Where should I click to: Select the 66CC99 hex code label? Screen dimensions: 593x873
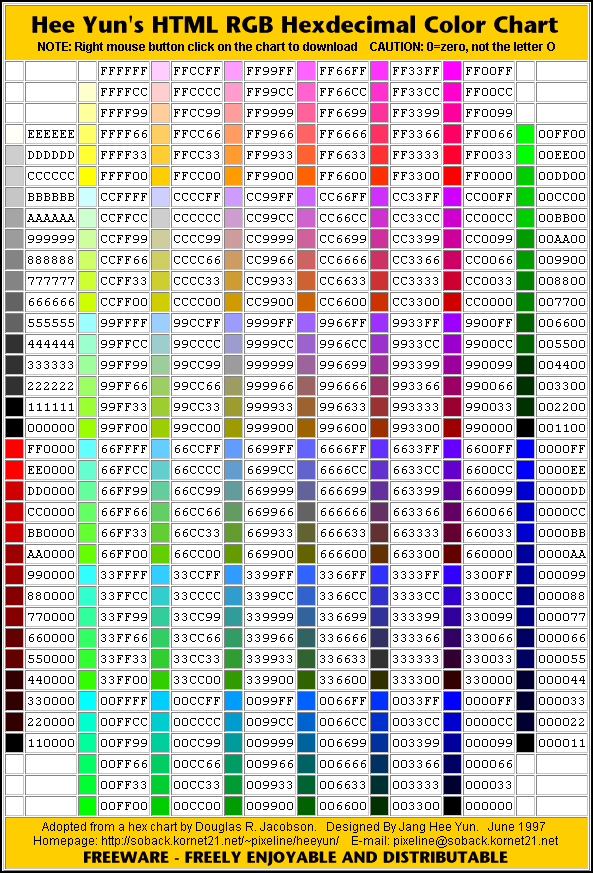point(197,491)
